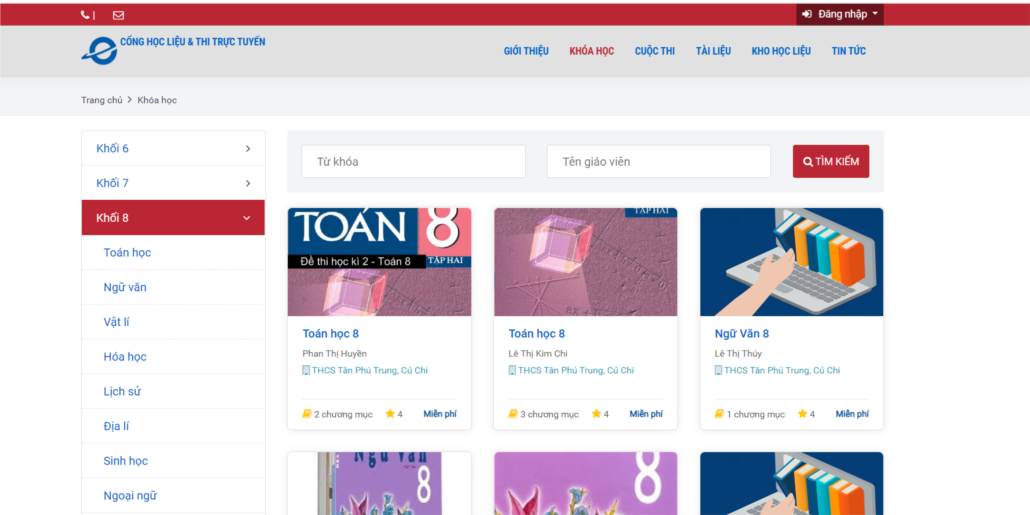
Task: Open Khóa học menu item
Action: pos(592,51)
